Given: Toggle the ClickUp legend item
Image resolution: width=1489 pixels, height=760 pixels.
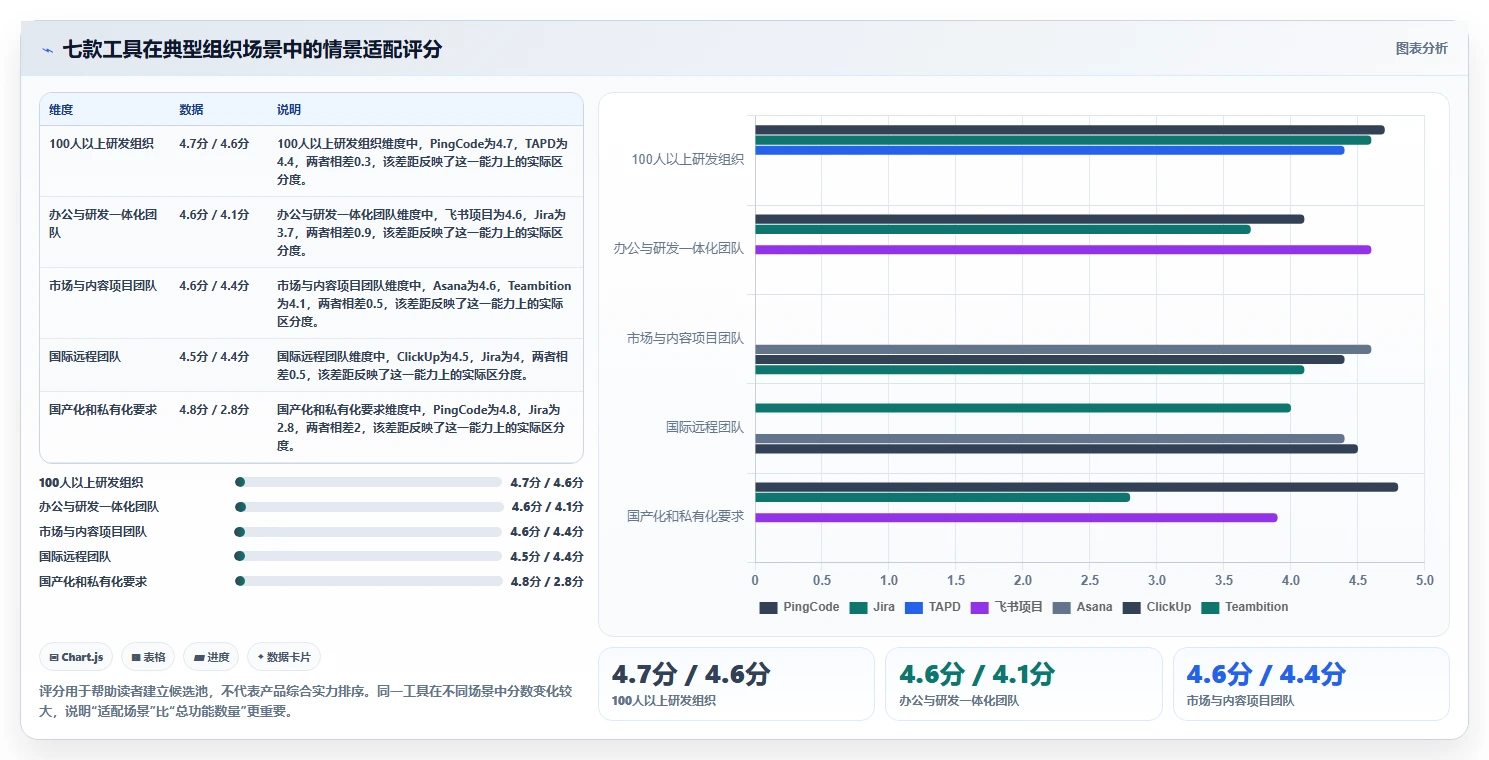Looking at the screenshot, I should point(1157,607).
